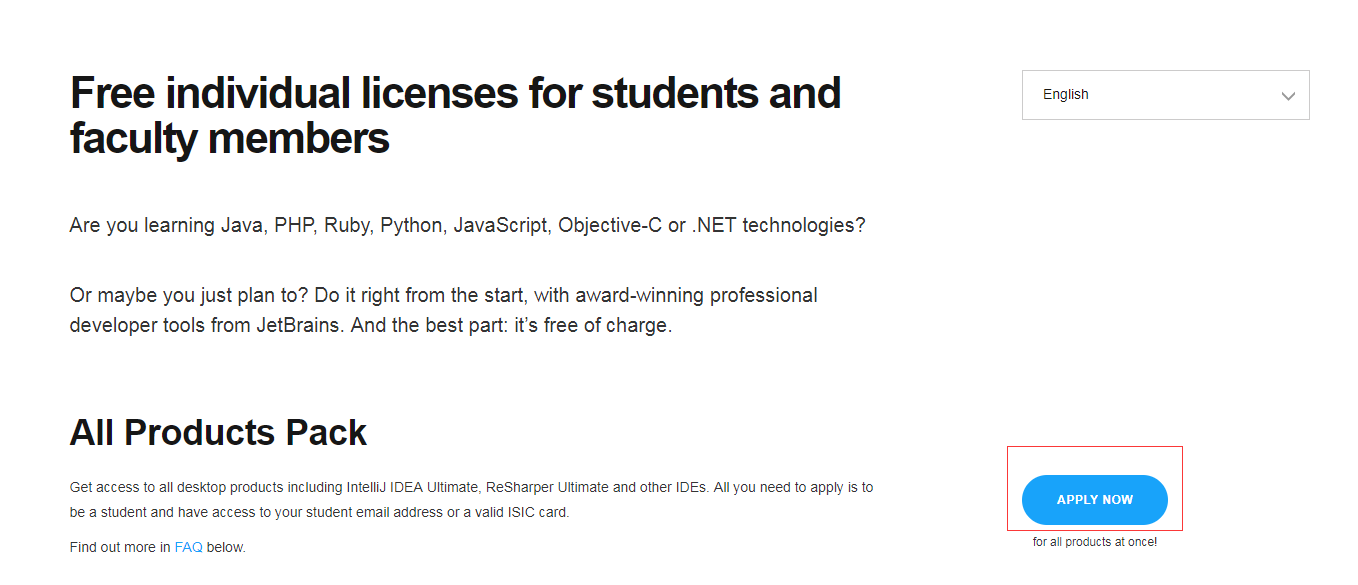Screen dimensions: 1358x585
Task: Click the 'All Products Pack' heading
Action: [218, 432]
